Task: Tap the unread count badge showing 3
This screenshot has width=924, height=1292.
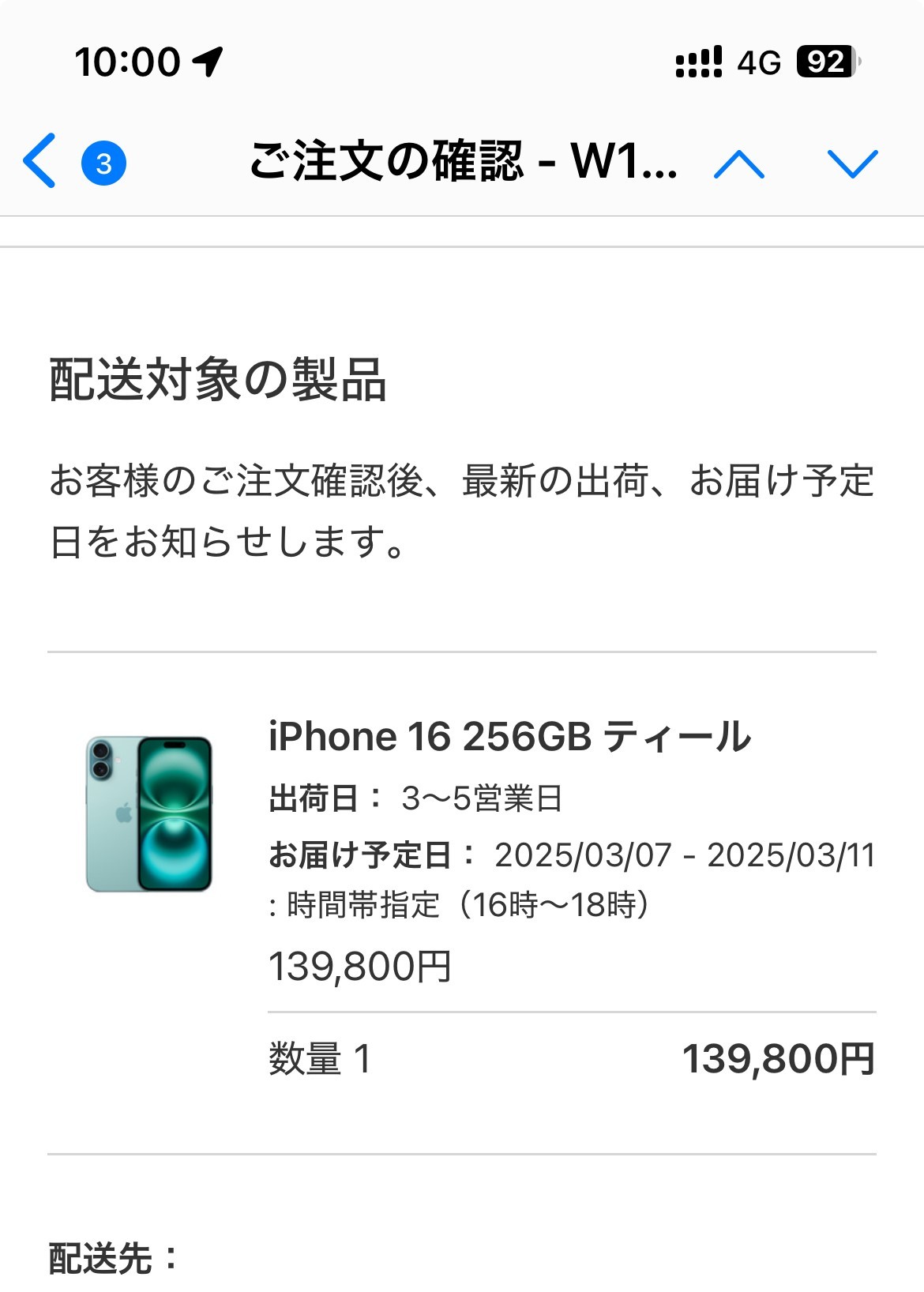Action: [103, 163]
